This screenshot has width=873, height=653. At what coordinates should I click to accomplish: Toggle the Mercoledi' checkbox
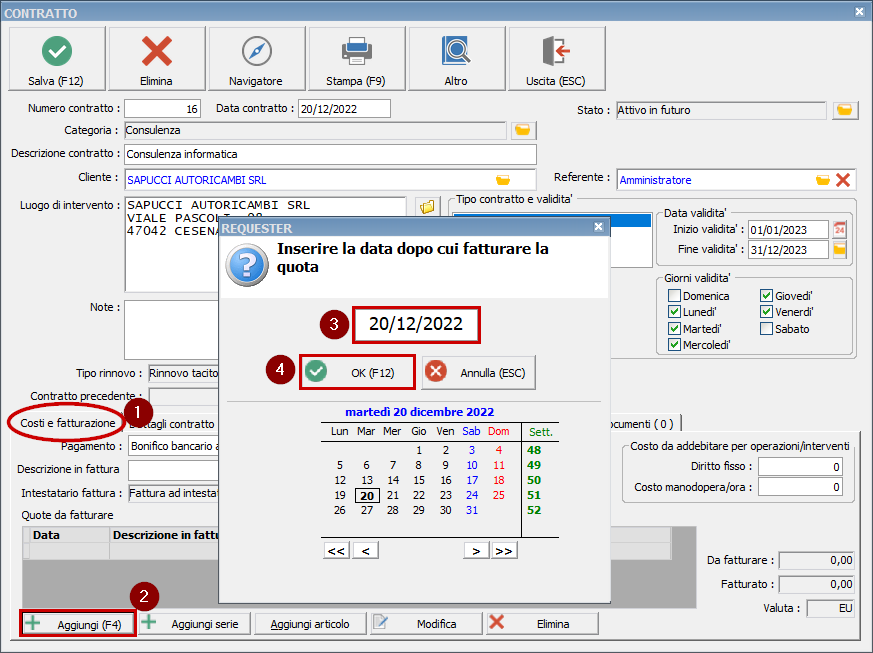coord(674,345)
